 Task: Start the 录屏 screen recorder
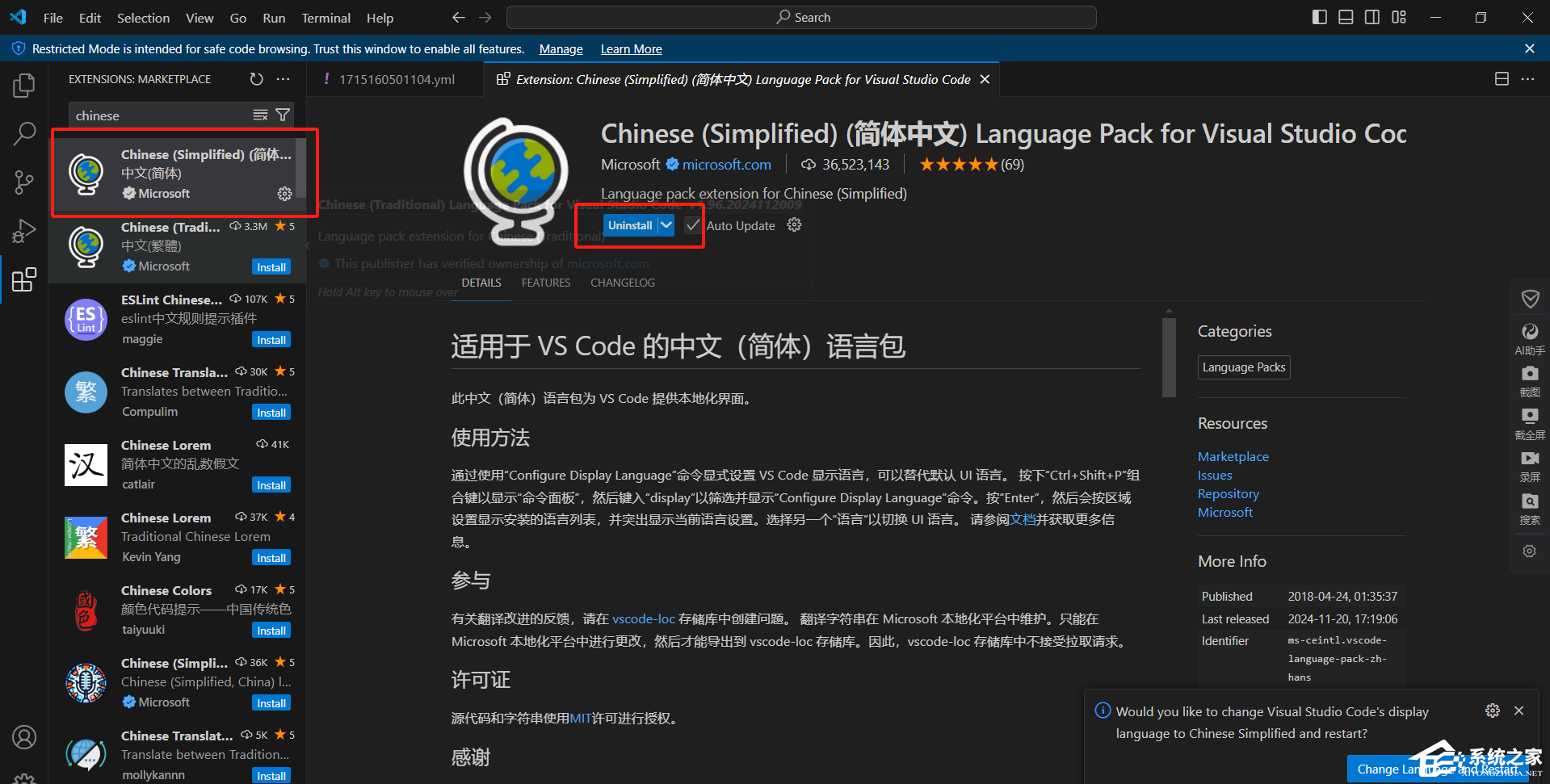(1529, 463)
